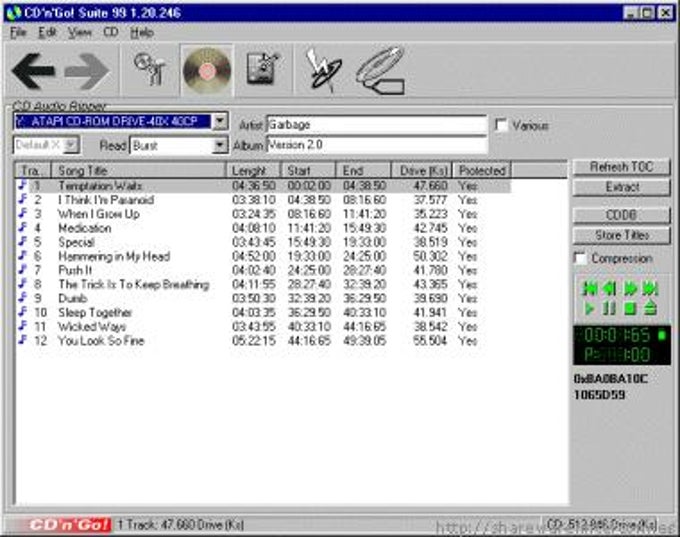Viewport: 680px width, 537px height.
Task: Click the Start column header
Action: (x=309, y=170)
